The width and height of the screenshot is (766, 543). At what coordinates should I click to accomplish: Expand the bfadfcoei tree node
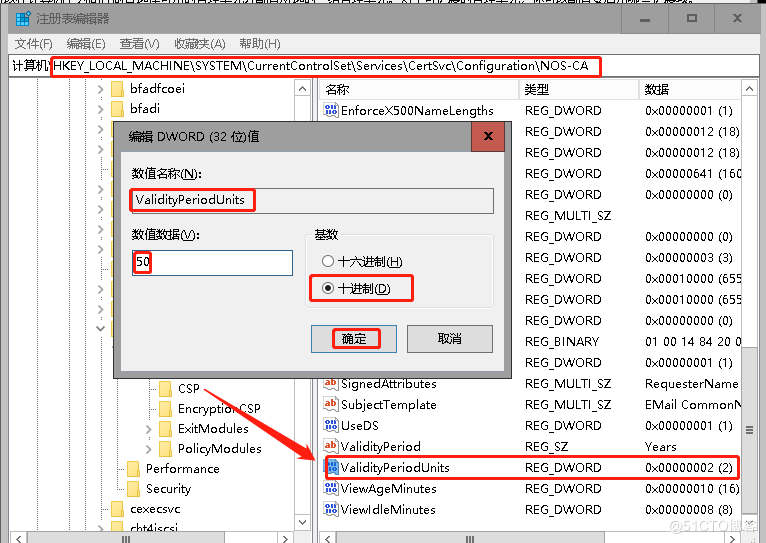pyautogui.click(x=101, y=89)
